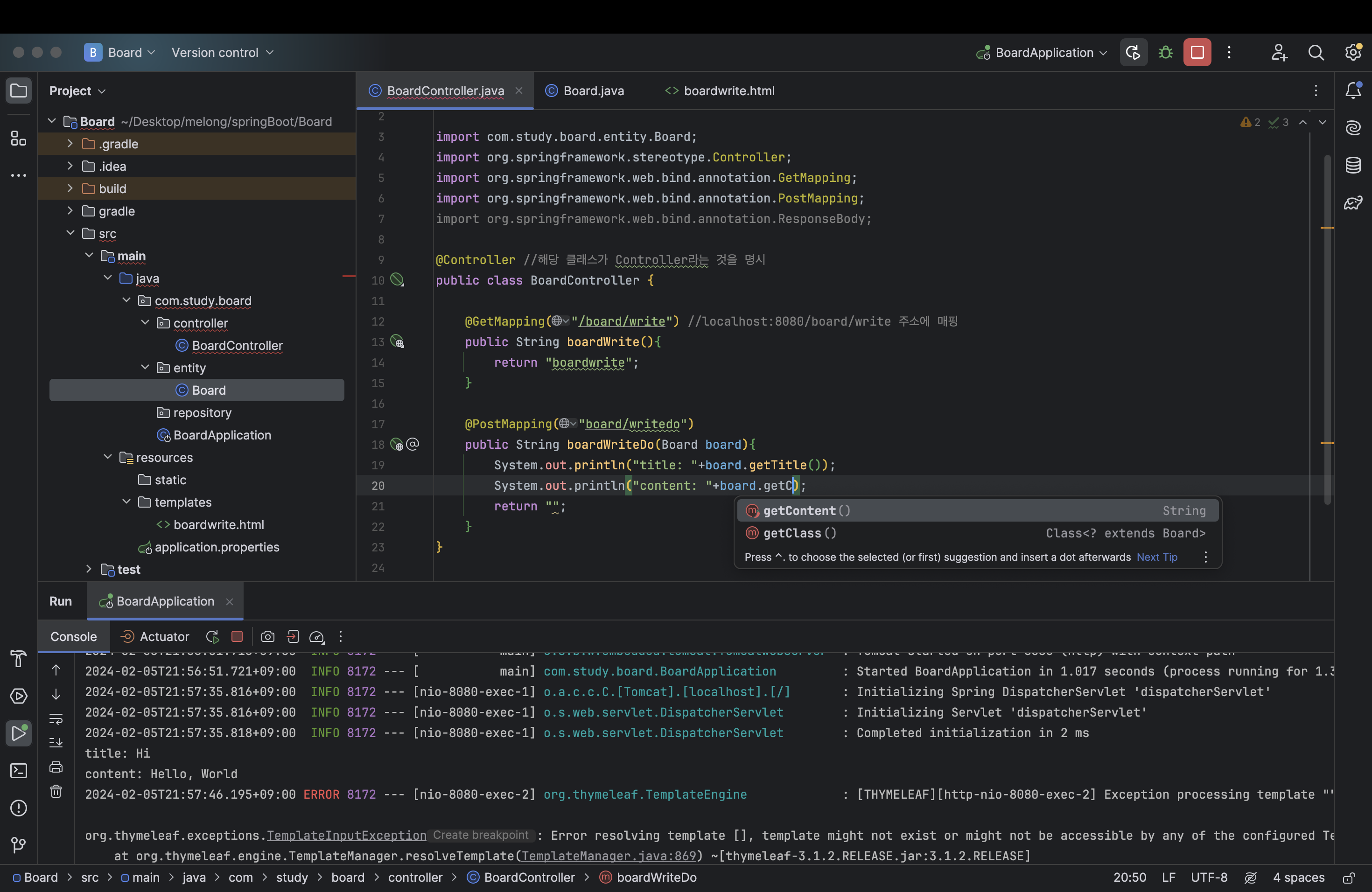This screenshot has height=892, width=1372.
Task: Open the Database tool window
Action: click(1352, 165)
